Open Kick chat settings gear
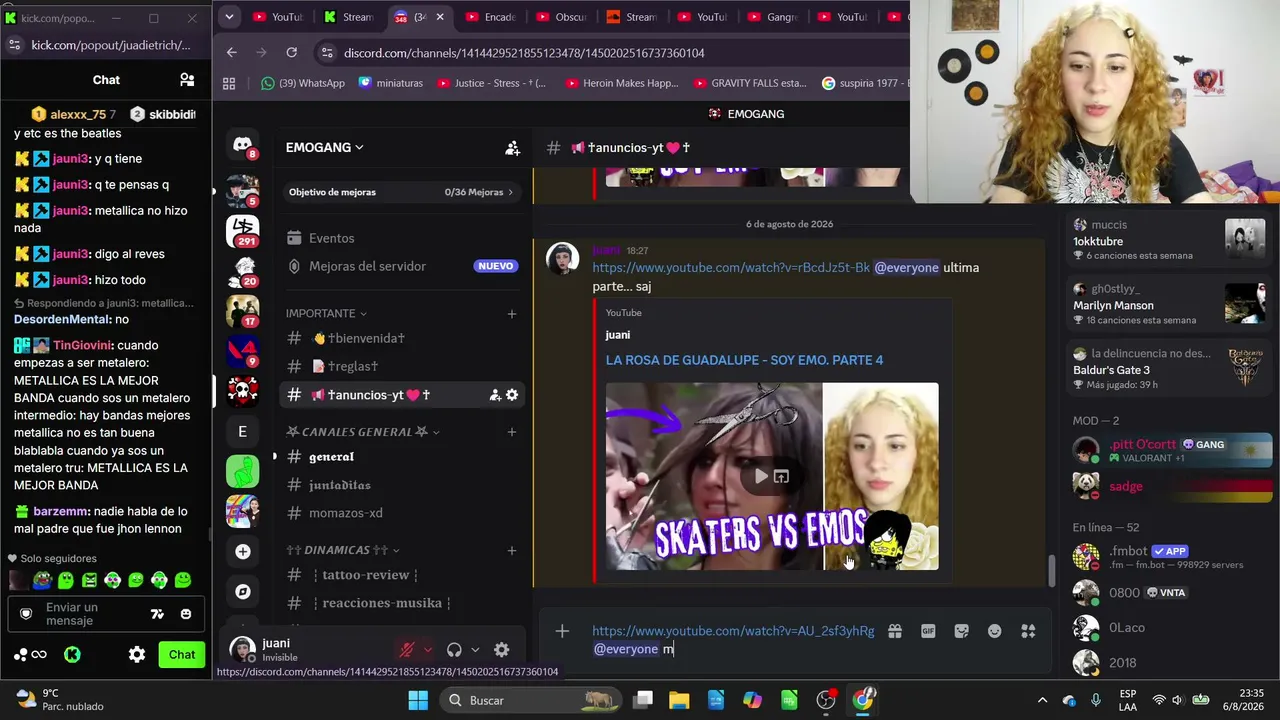This screenshot has height=720, width=1280. click(137, 655)
